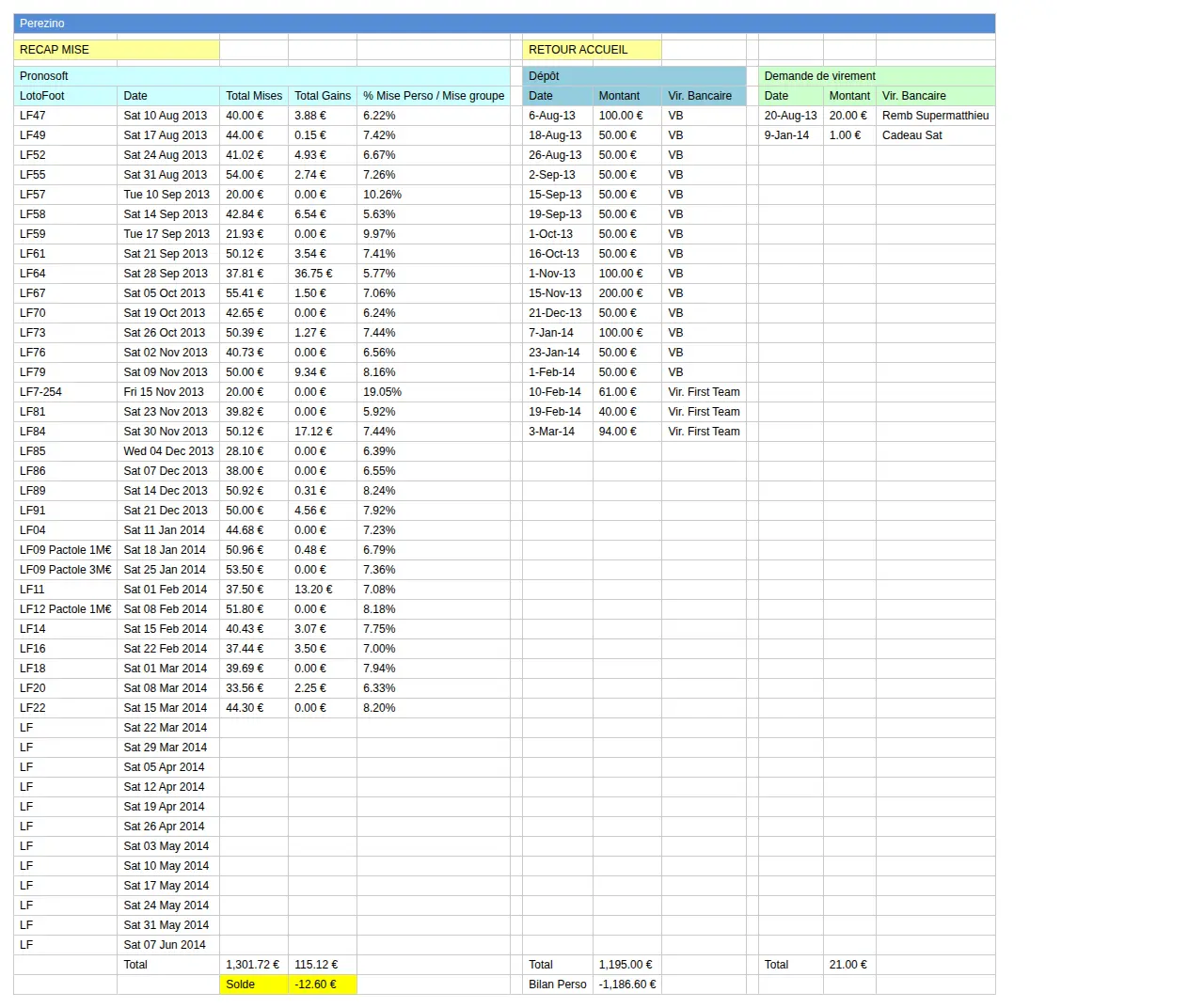The width and height of the screenshot is (1204, 1008).
Task: Select the 9-Jan-14 transfer date
Action: tap(791, 135)
